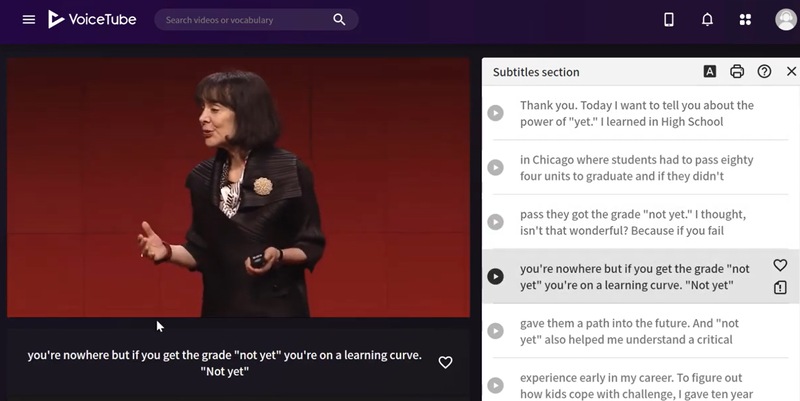
Task: Click the current caption text under the video
Action: [x=224, y=363]
